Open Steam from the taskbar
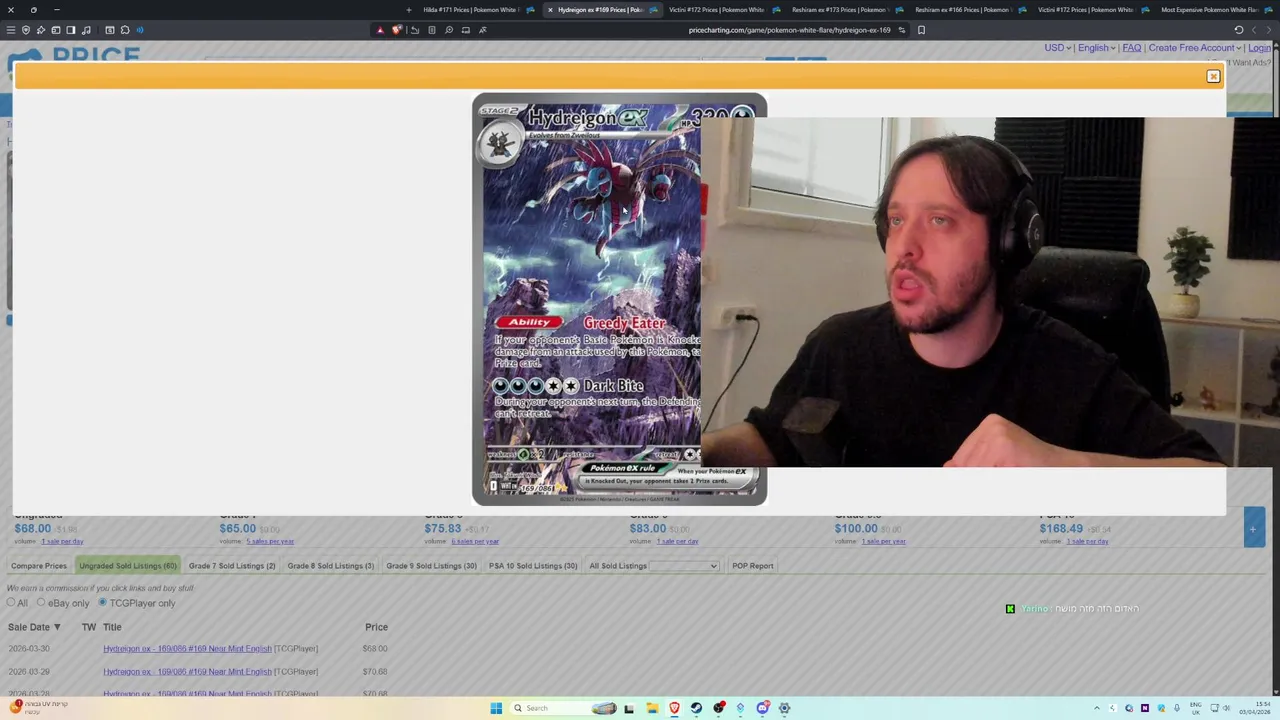 tap(696, 708)
